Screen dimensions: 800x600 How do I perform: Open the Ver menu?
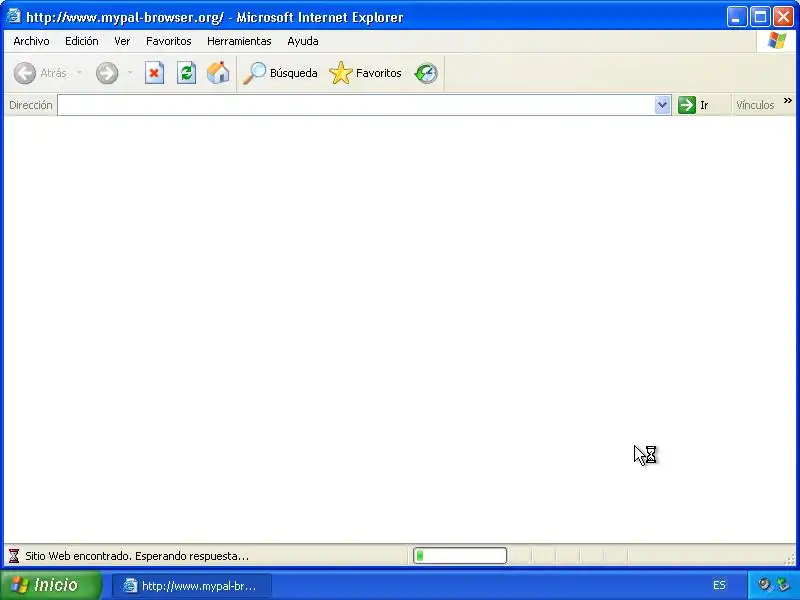[122, 41]
